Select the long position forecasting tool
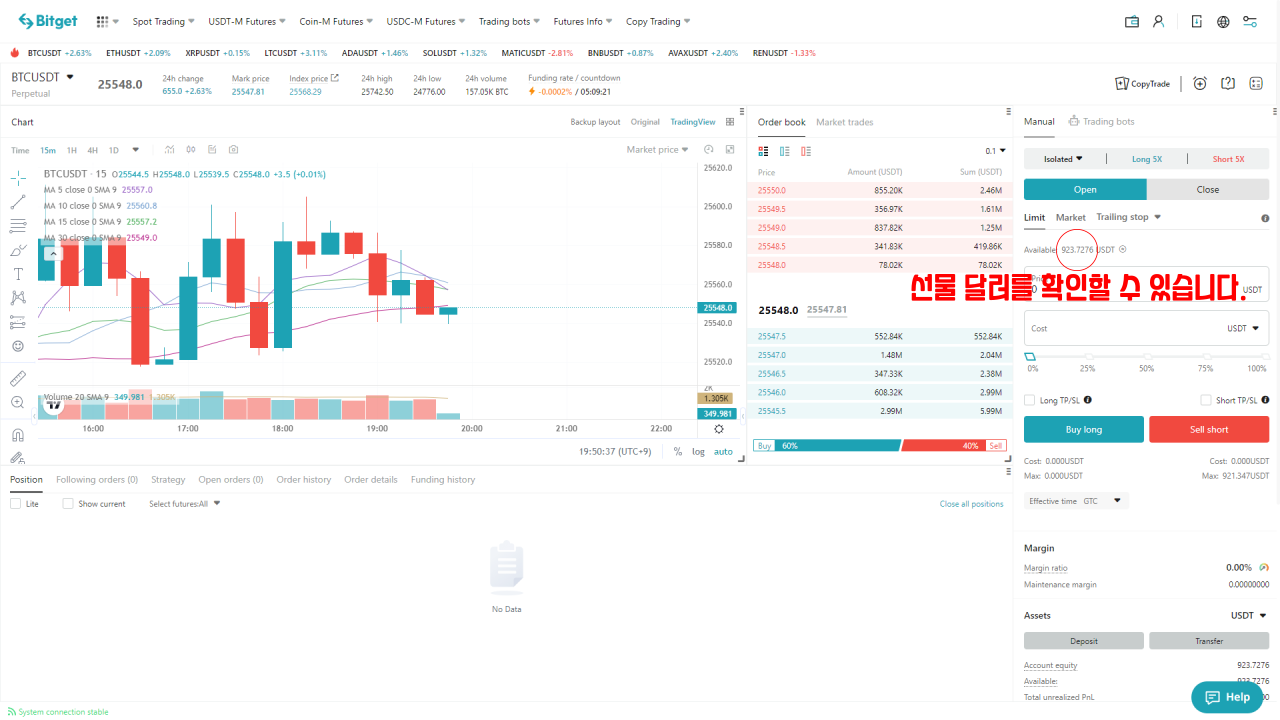Image resolution: width=1280 pixels, height=720 pixels. coord(18,322)
